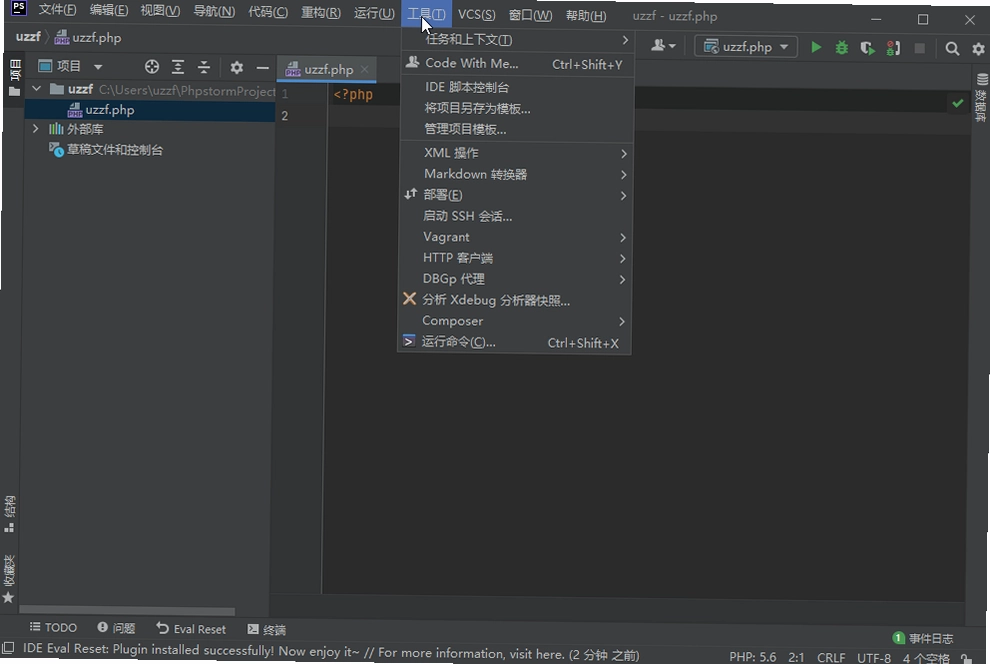This screenshot has height=664, width=990.
Task: Click the disabled Stop button
Action: point(919,48)
